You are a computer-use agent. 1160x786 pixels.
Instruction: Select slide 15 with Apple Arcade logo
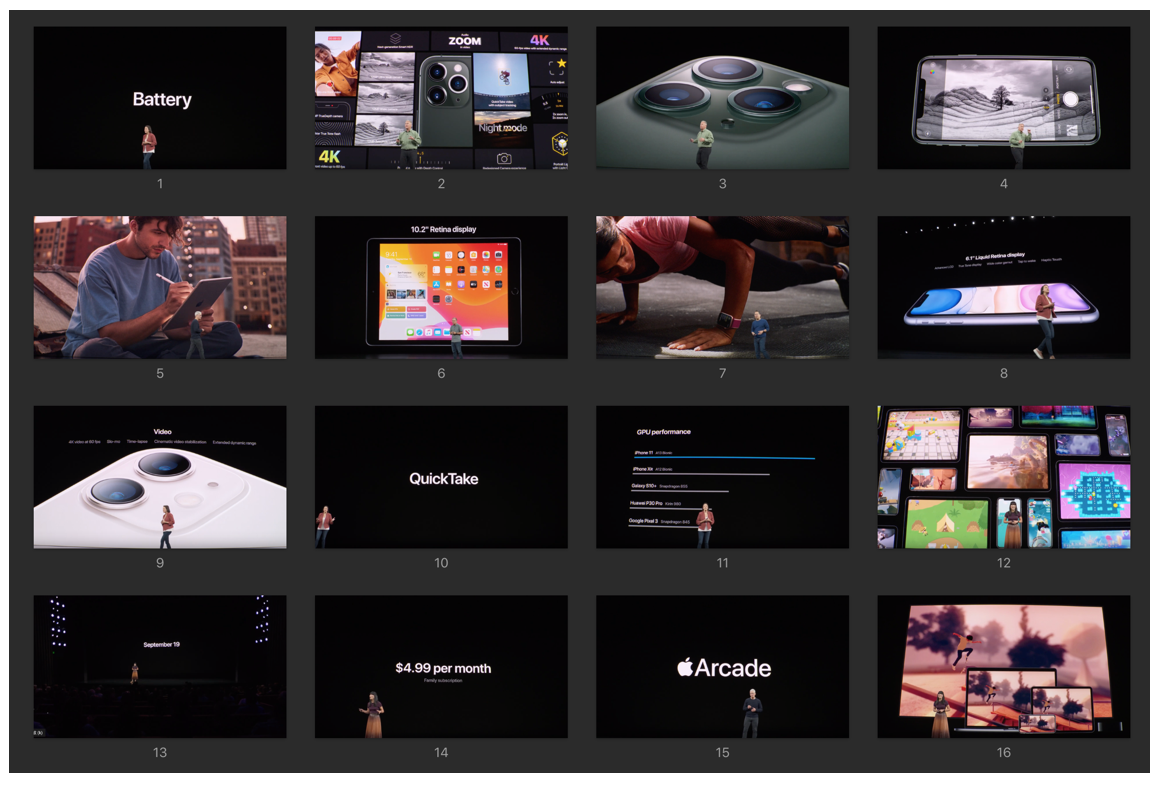(x=723, y=666)
